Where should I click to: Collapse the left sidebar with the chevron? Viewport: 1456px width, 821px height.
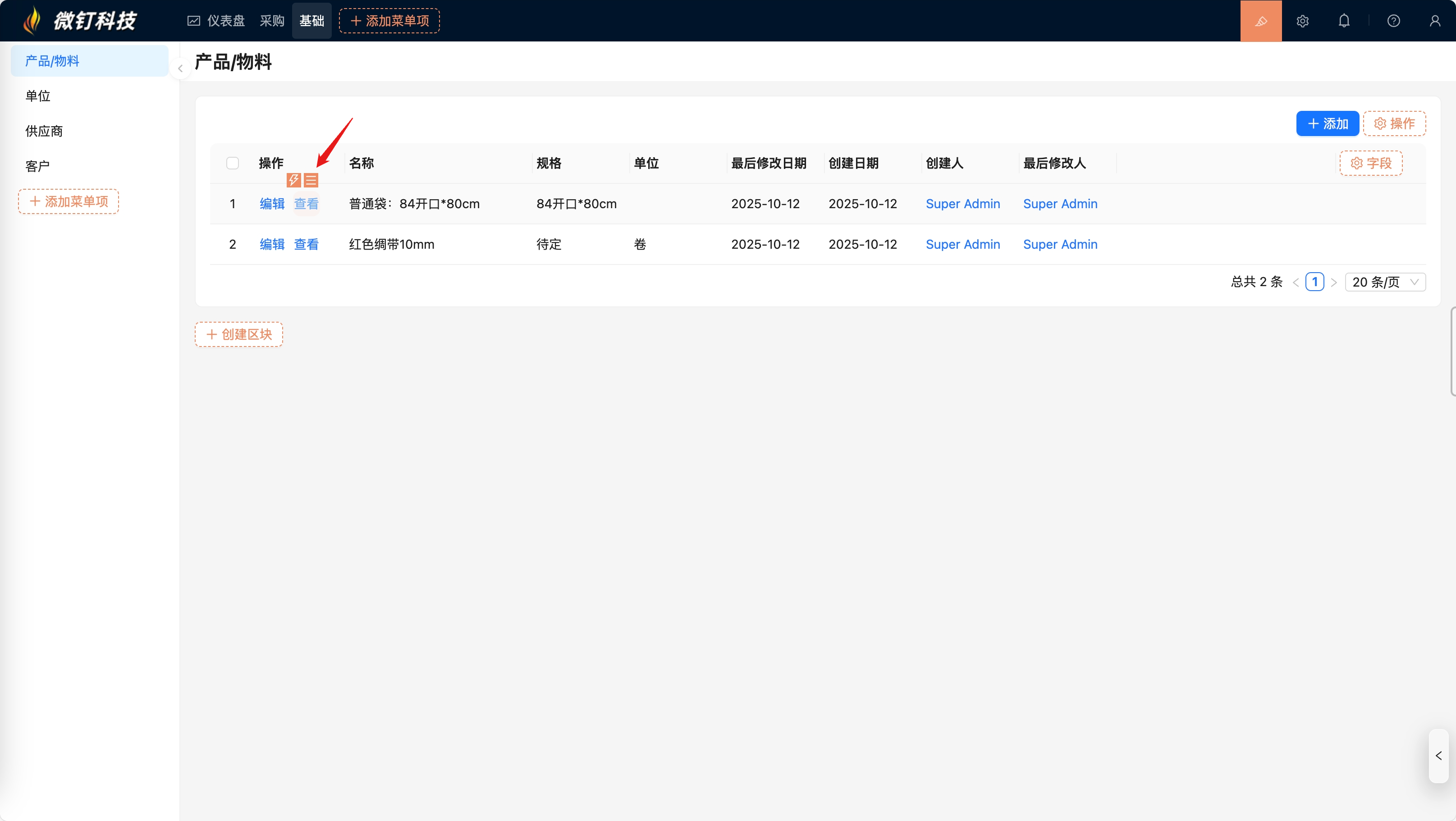(180, 68)
